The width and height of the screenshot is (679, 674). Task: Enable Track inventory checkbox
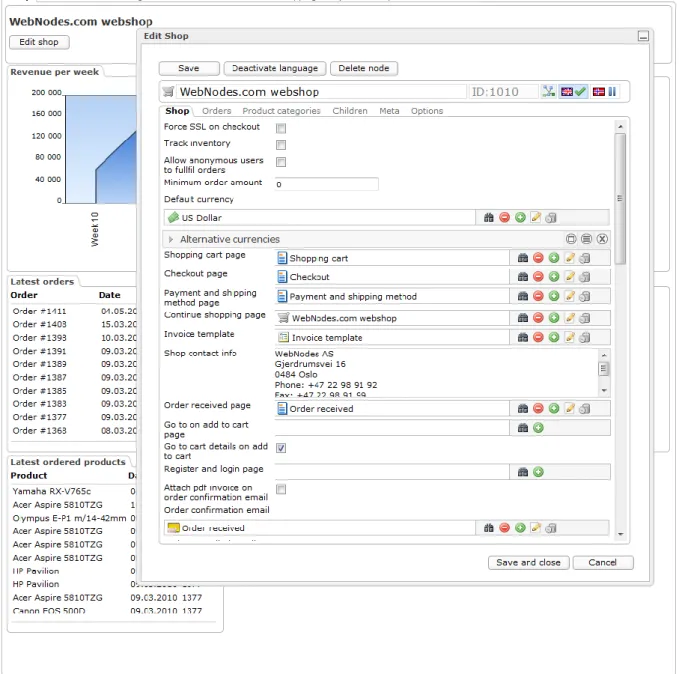[281, 145]
